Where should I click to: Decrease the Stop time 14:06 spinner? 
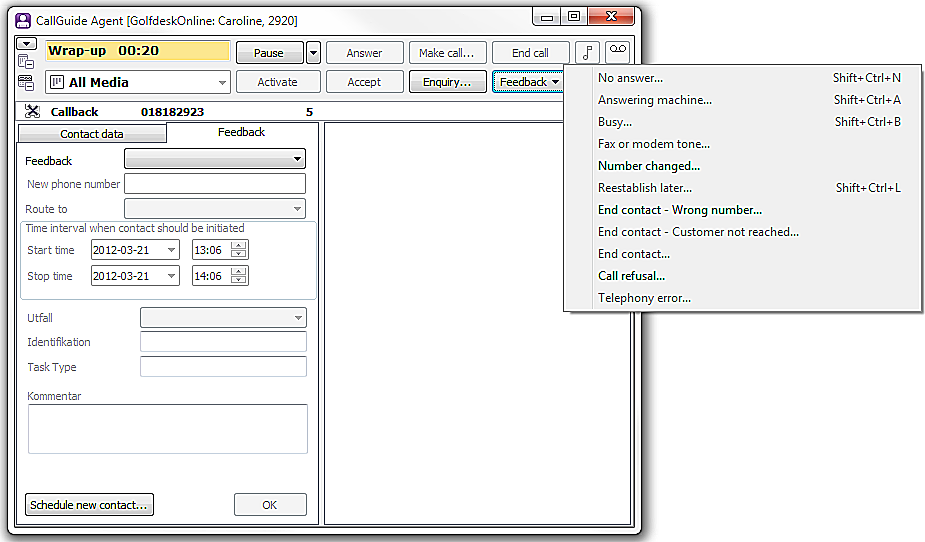(x=238, y=280)
